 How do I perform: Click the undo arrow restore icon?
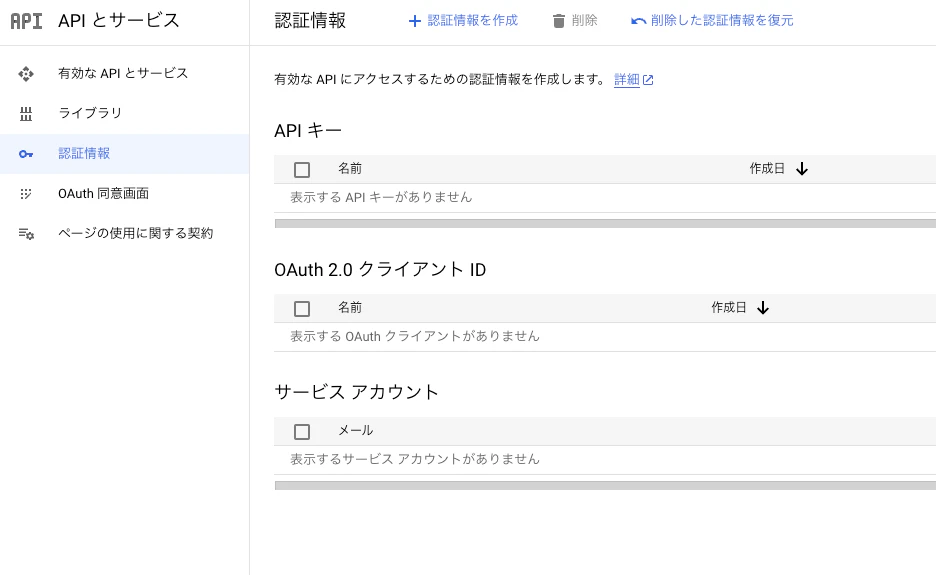pos(638,21)
